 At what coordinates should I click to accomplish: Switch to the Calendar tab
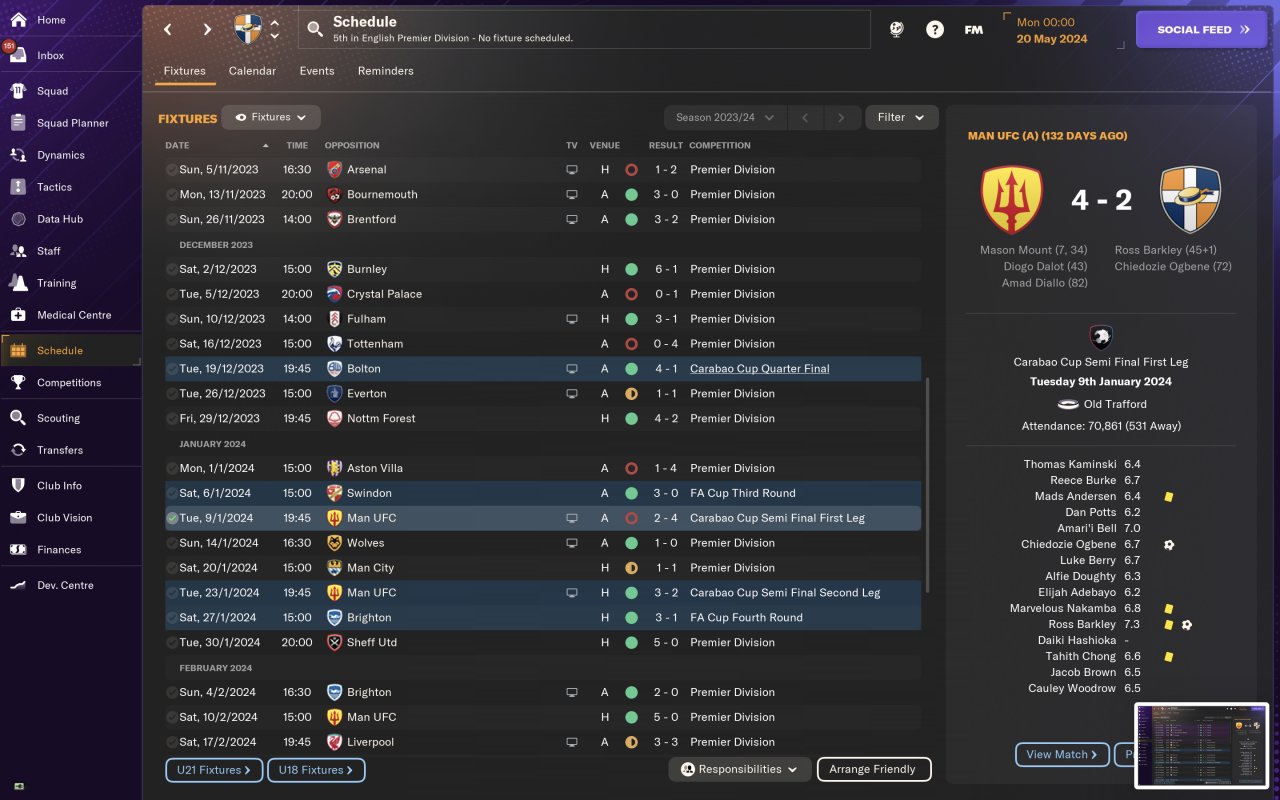point(252,71)
